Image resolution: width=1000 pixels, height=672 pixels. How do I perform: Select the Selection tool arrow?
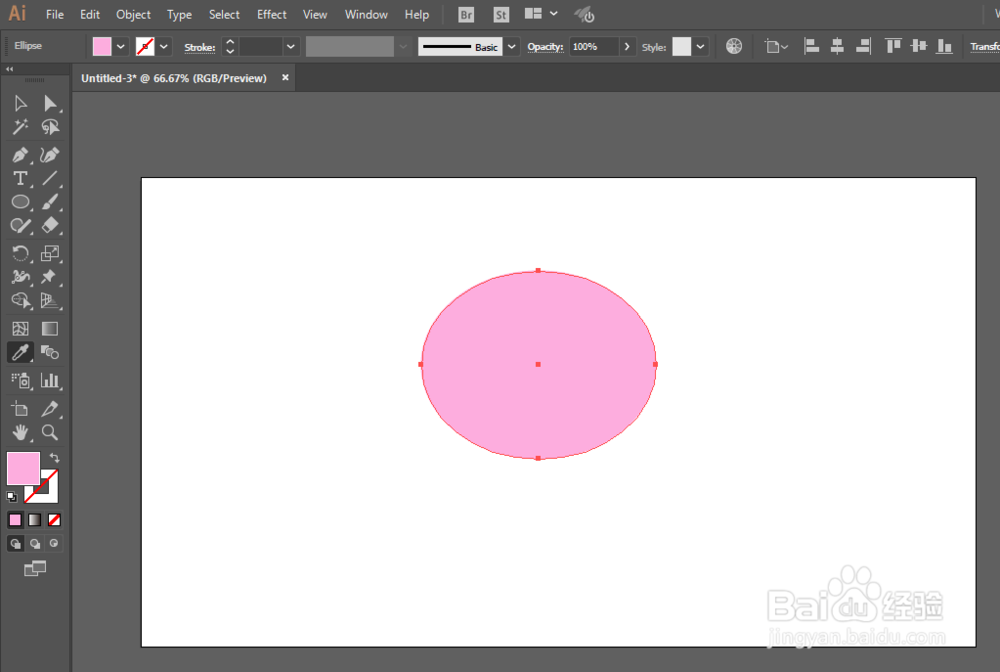tap(20, 103)
